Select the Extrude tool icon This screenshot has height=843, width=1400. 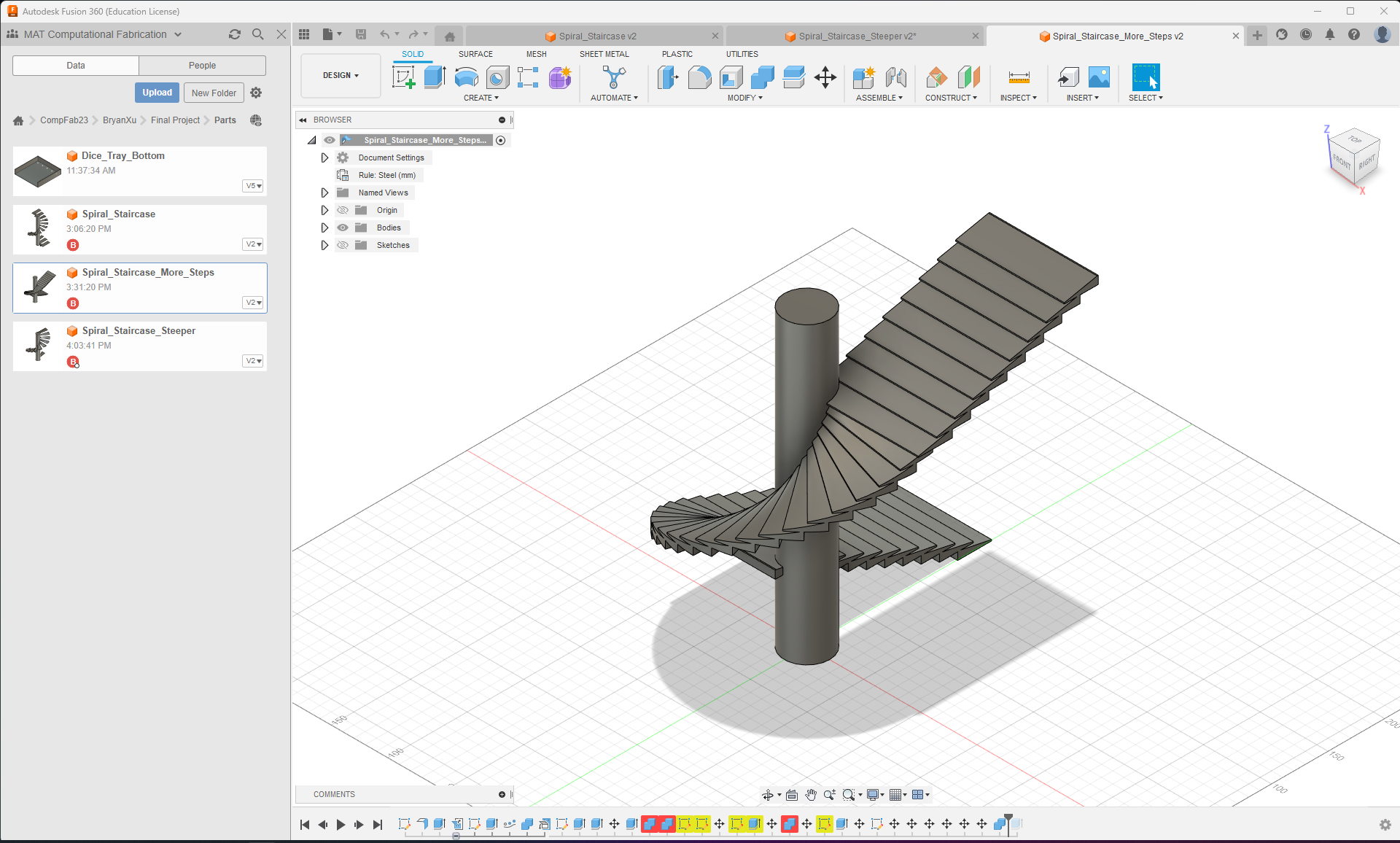point(435,77)
